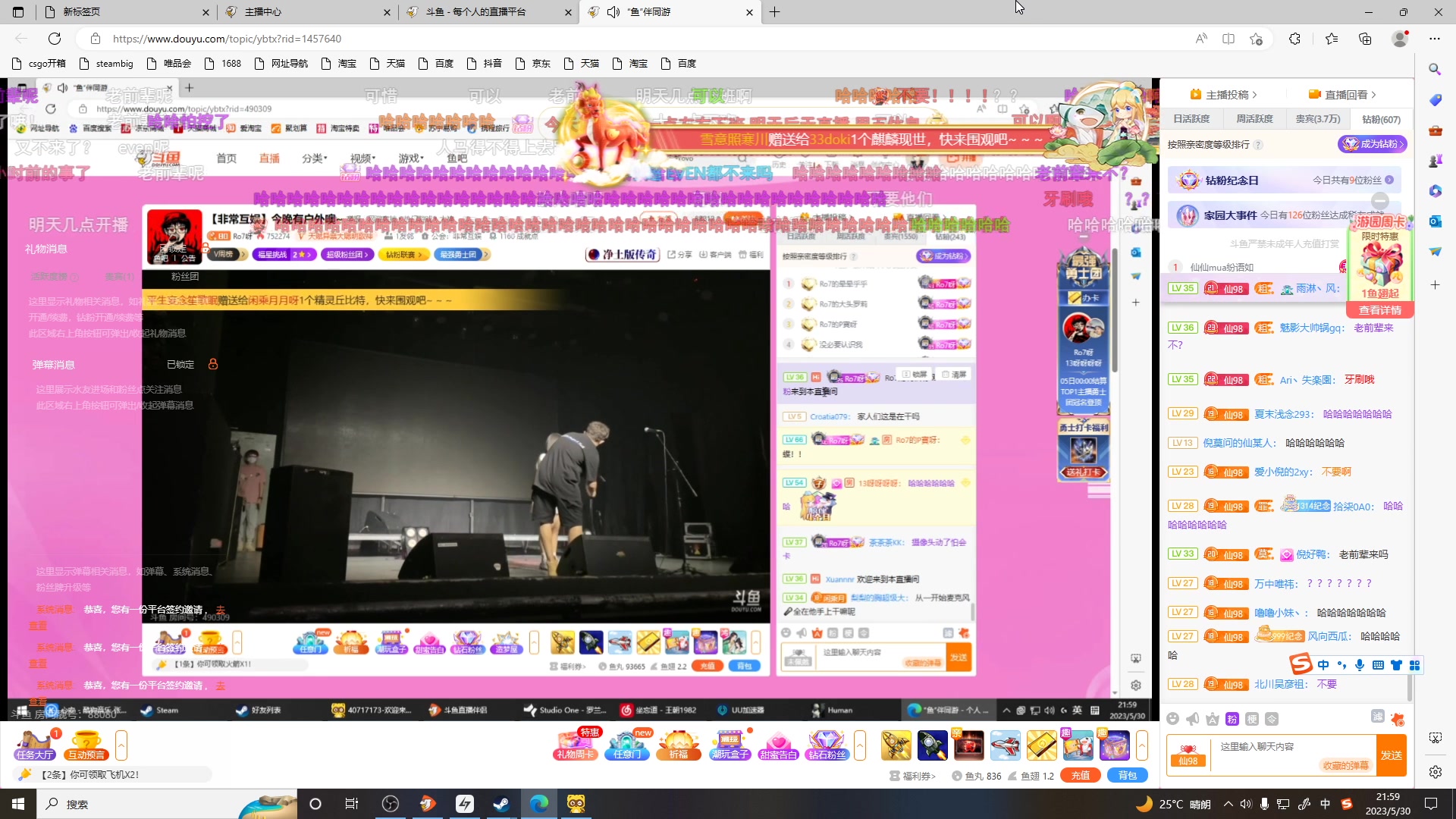Add this page to favorites star
The height and width of the screenshot is (819, 1456).
tap(1256, 39)
